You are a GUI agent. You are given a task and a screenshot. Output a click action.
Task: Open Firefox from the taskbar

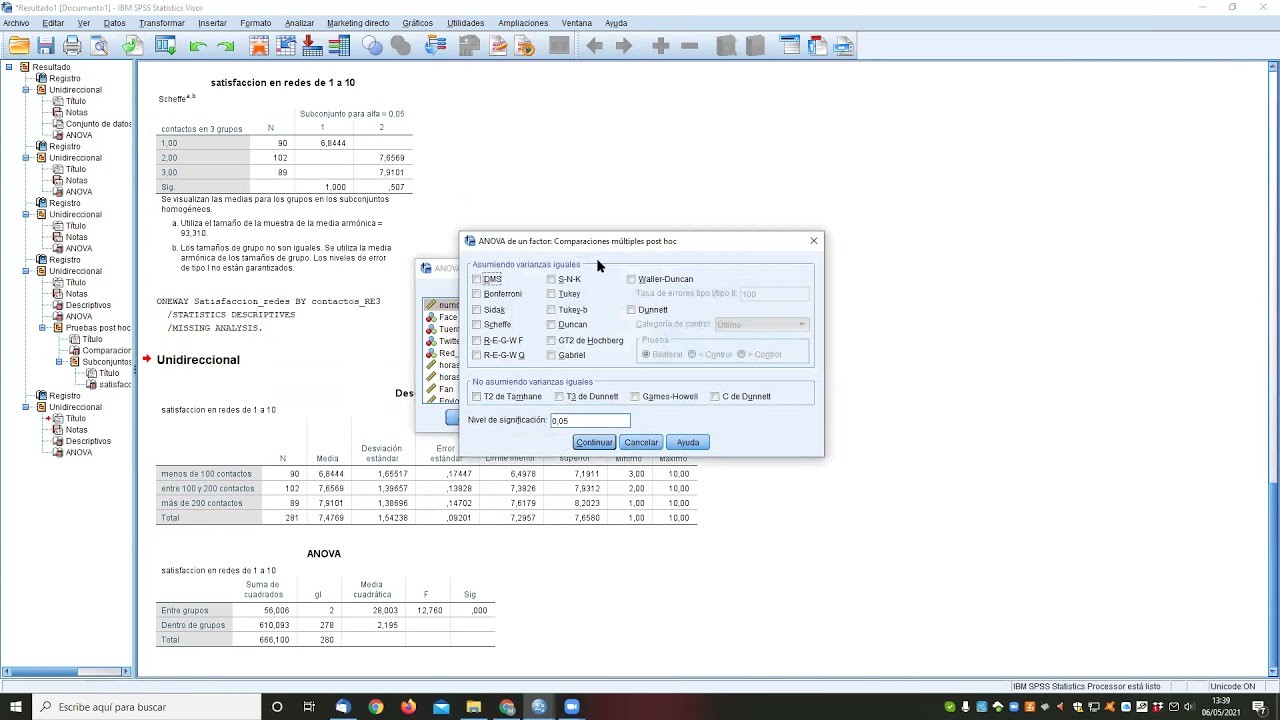coord(408,707)
